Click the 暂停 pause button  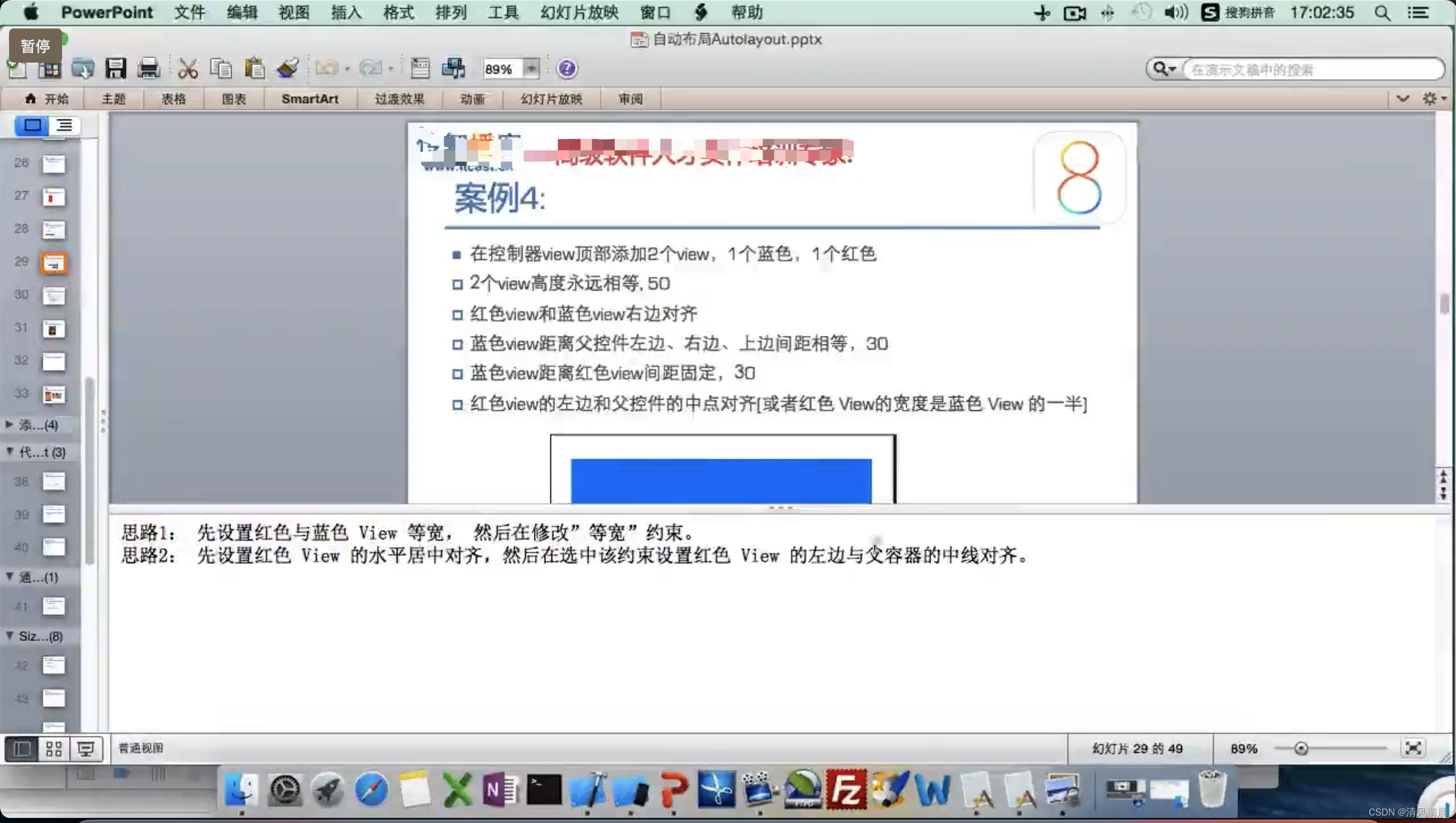click(x=35, y=46)
